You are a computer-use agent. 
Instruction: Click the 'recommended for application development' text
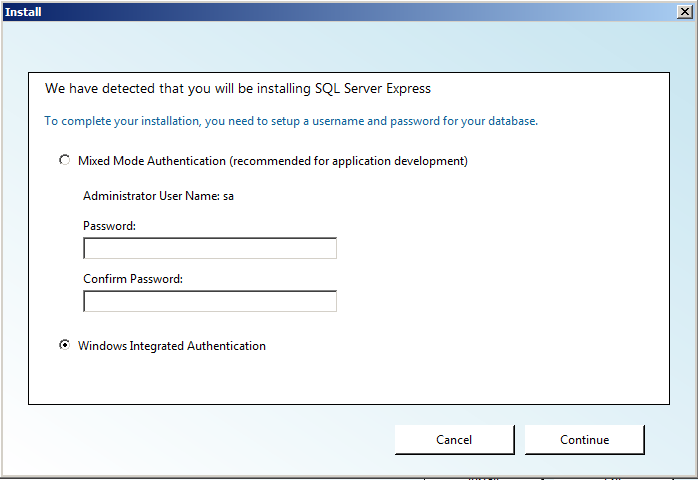coord(350,161)
